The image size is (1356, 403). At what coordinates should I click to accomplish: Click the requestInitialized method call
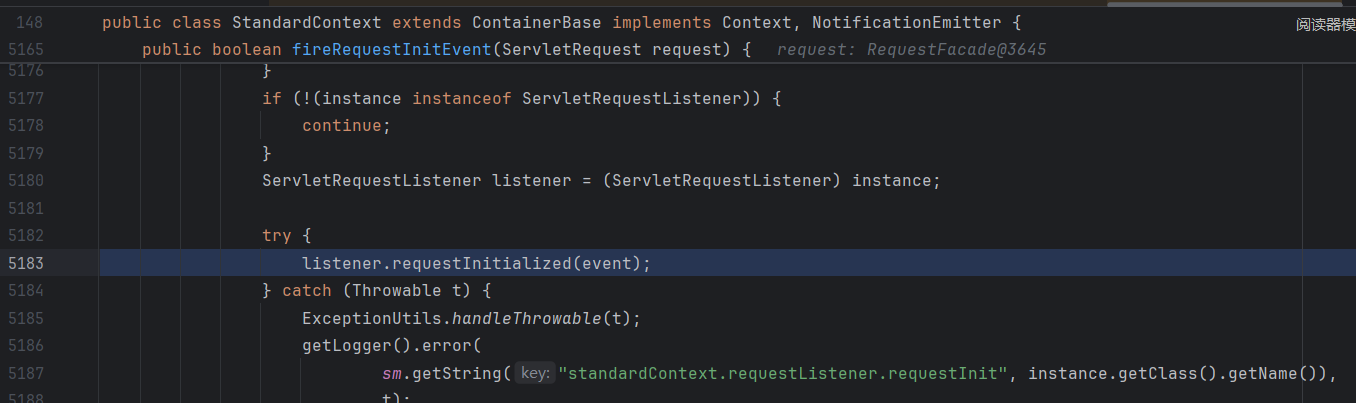(482, 263)
